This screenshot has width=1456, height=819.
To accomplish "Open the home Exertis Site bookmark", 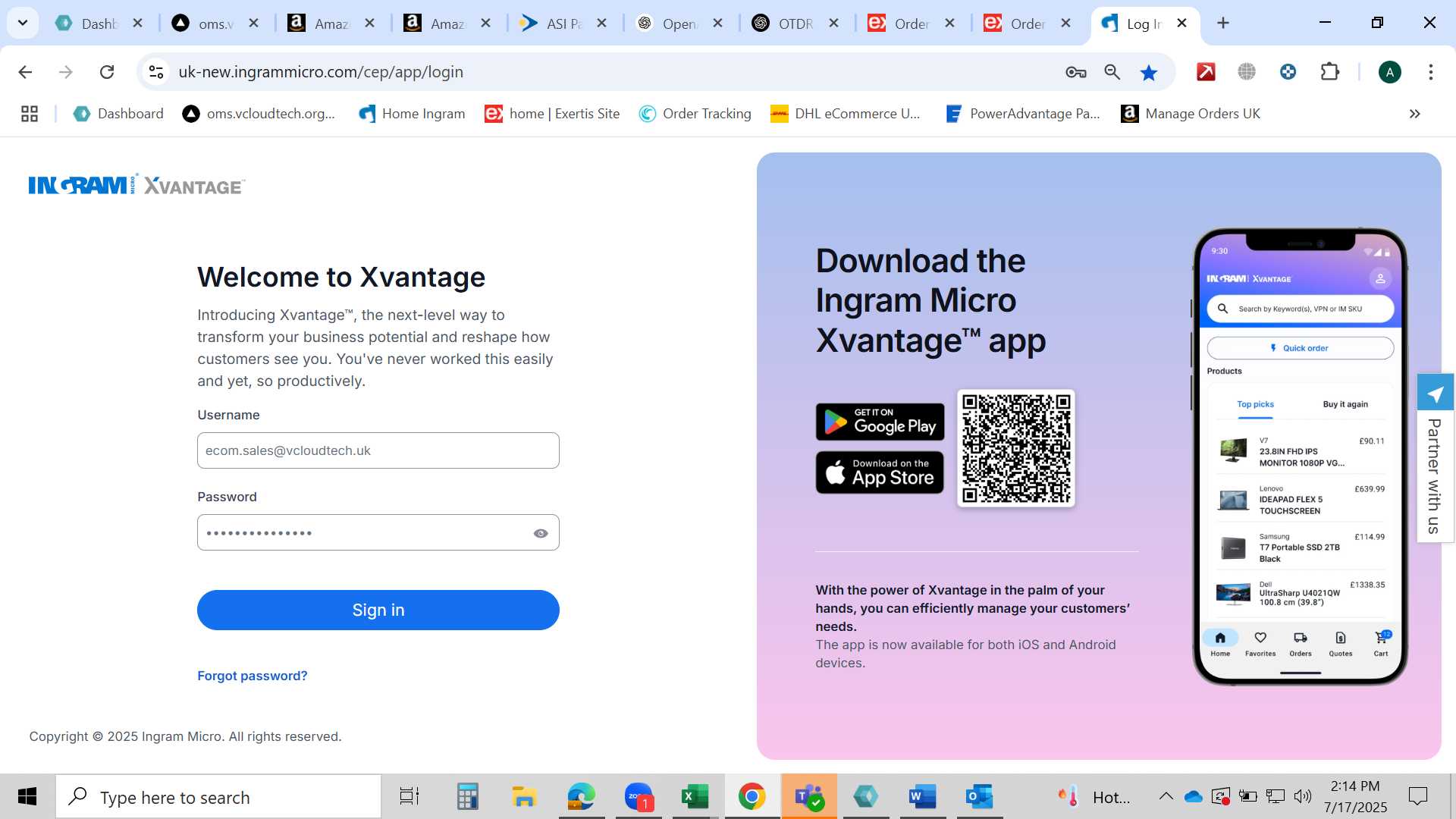I will [552, 114].
